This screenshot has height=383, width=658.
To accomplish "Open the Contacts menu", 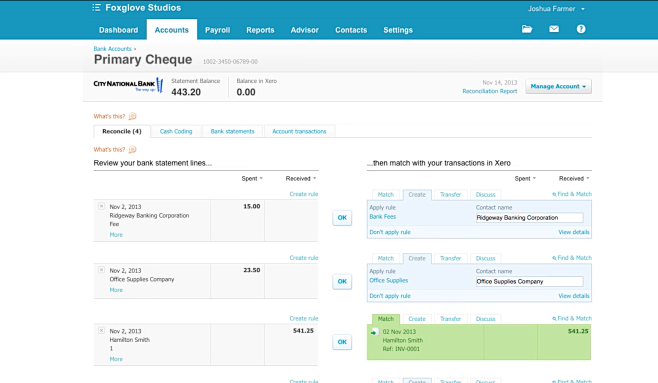I will coord(351,30).
